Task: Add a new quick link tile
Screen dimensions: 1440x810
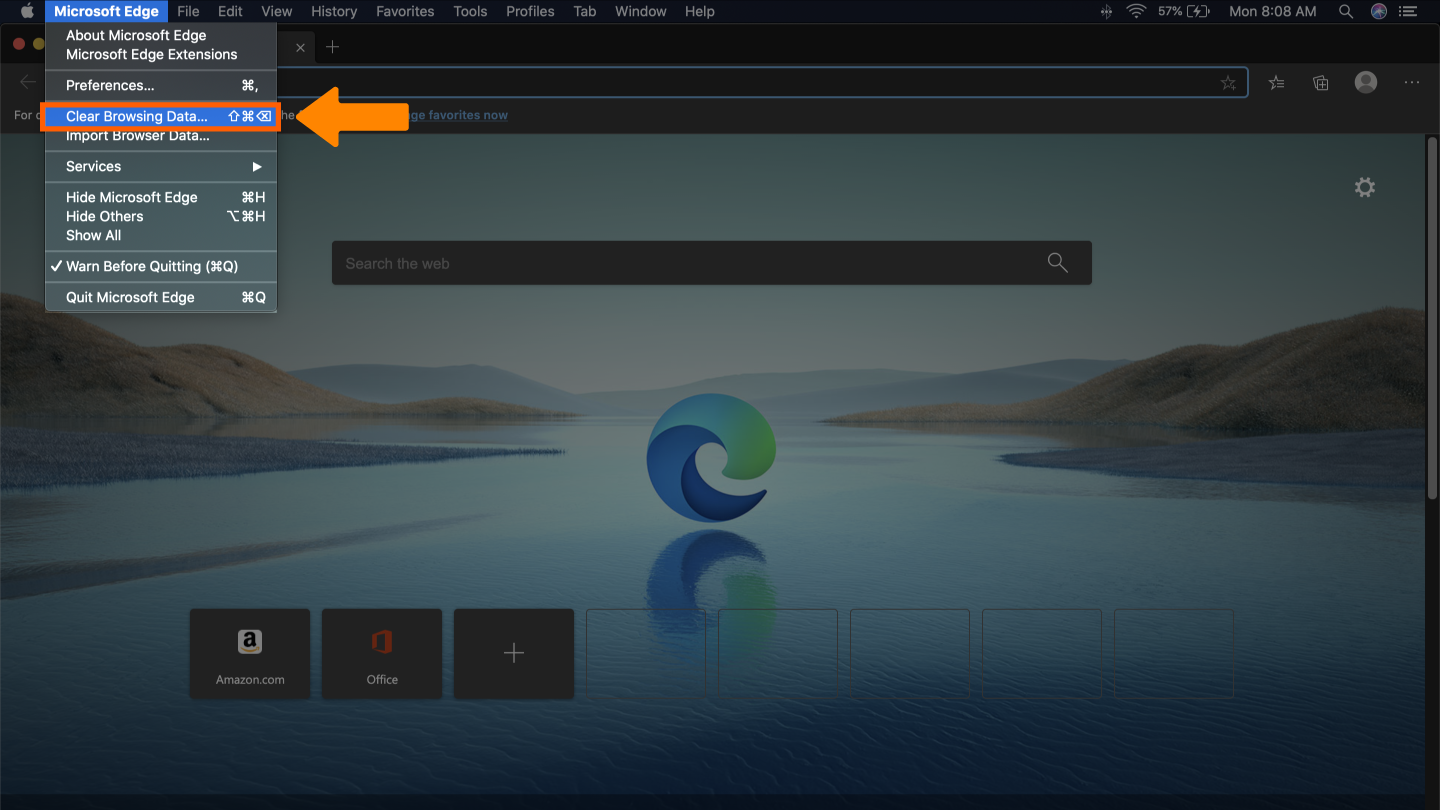Action: 514,653
